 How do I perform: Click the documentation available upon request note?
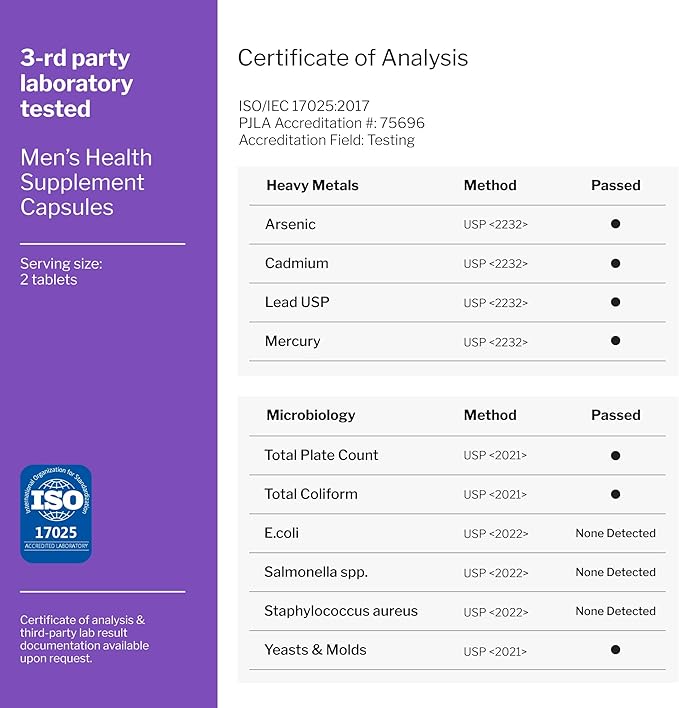85,639
